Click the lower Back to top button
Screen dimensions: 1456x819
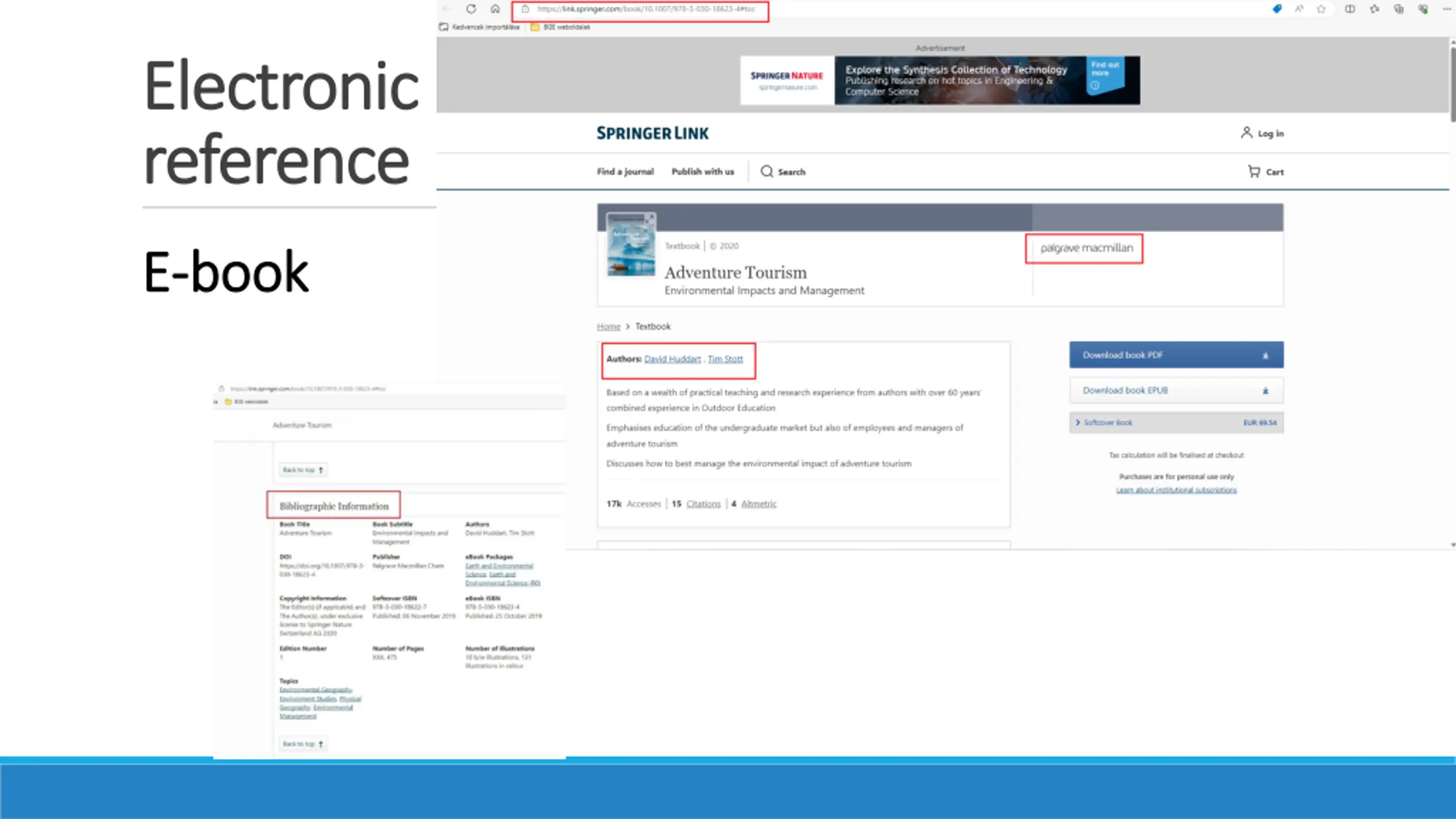[303, 744]
